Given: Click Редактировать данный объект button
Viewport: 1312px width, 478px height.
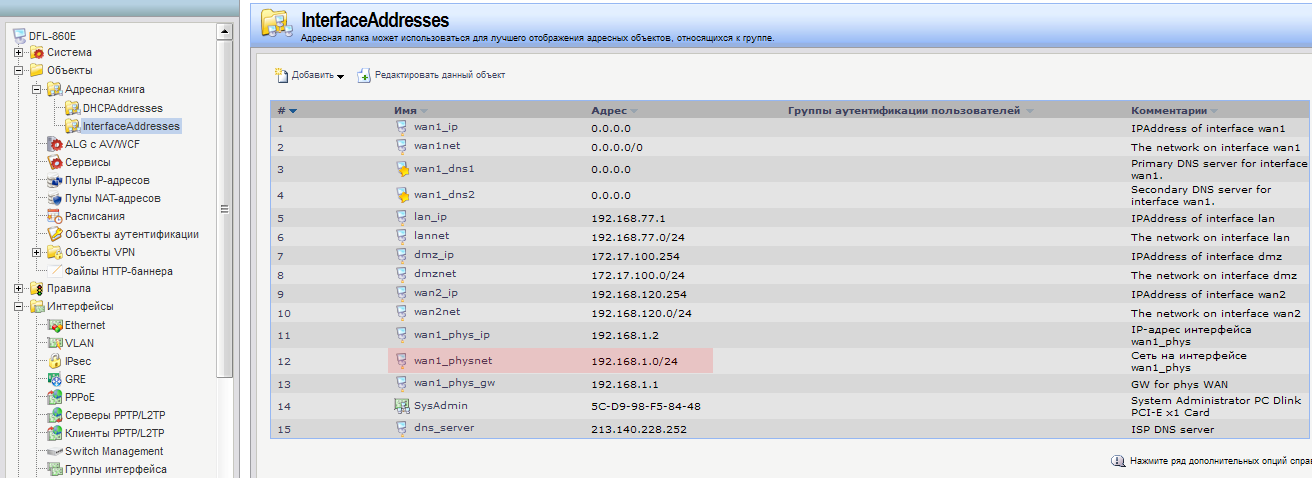Looking at the screenshot, I should click(x=431, y=75).
